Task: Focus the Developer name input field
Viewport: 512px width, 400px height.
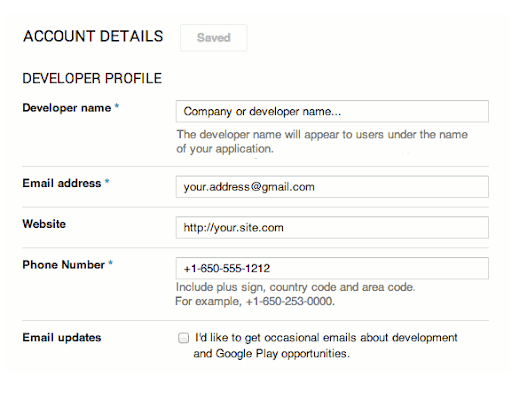Action: coord(332,111)
